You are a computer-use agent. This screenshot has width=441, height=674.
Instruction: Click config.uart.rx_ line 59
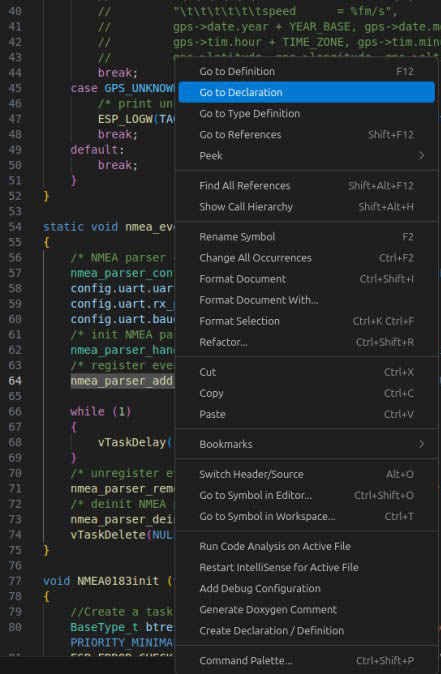click(122, 304)
